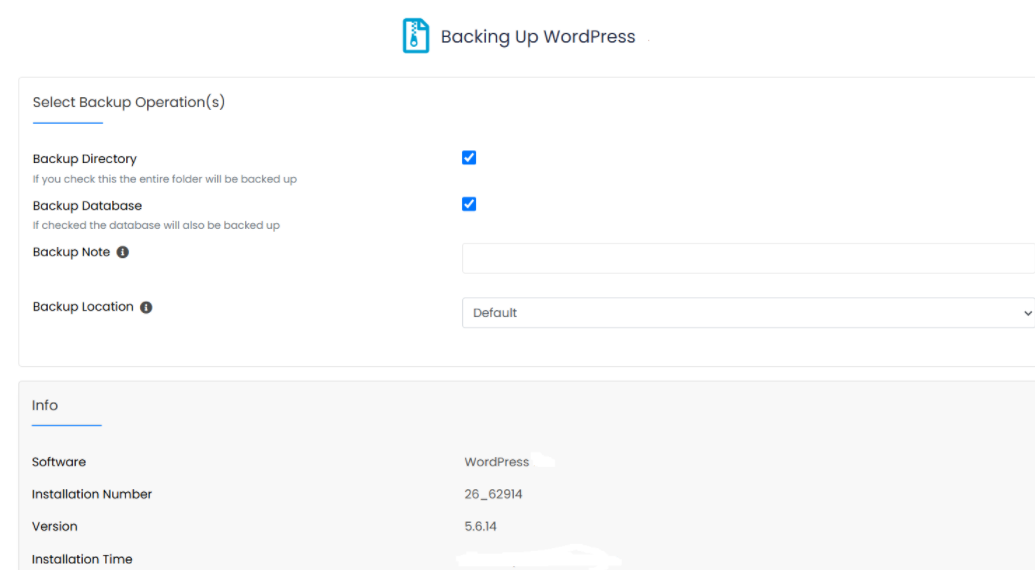The width and height of the screenshot is (1035, 570).
Task: Click the Backup Location label
Action: (x=83, y=307)
